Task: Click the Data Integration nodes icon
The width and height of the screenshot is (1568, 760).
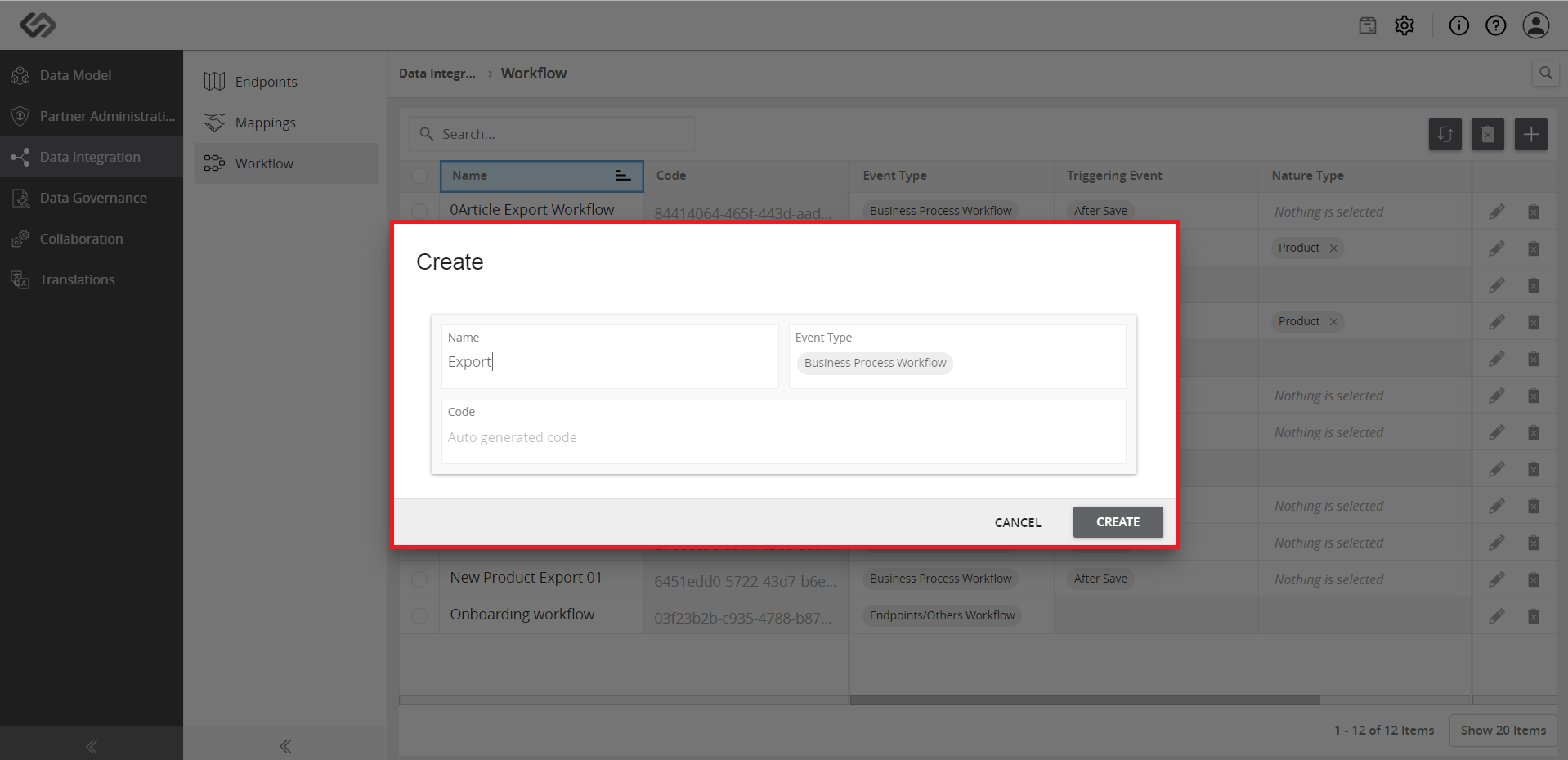Action: point(20,157)
